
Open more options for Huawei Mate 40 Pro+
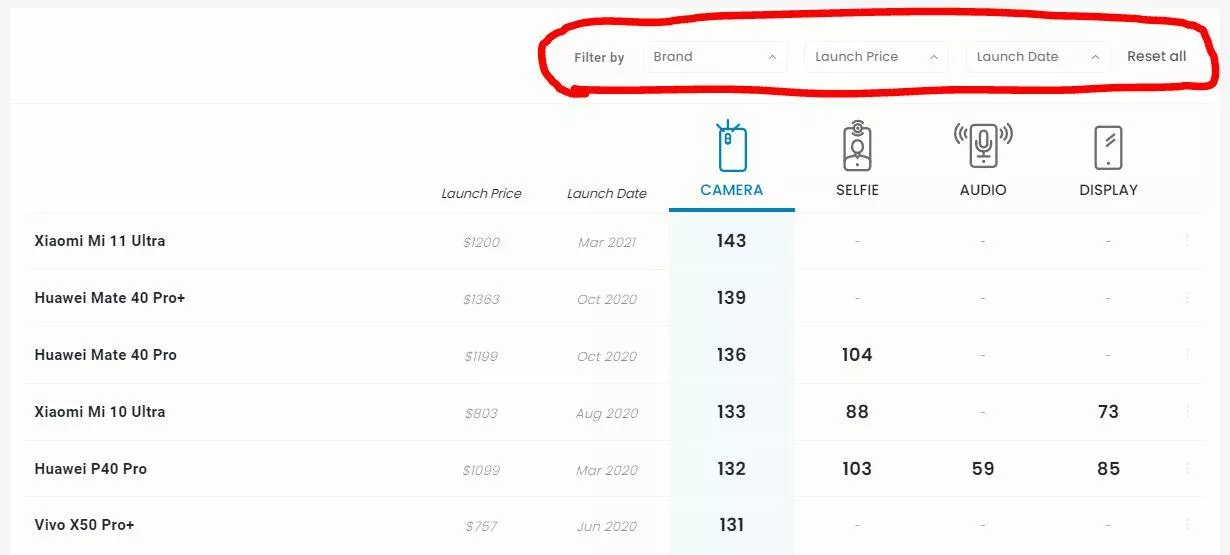click(x=1187, y=298)
